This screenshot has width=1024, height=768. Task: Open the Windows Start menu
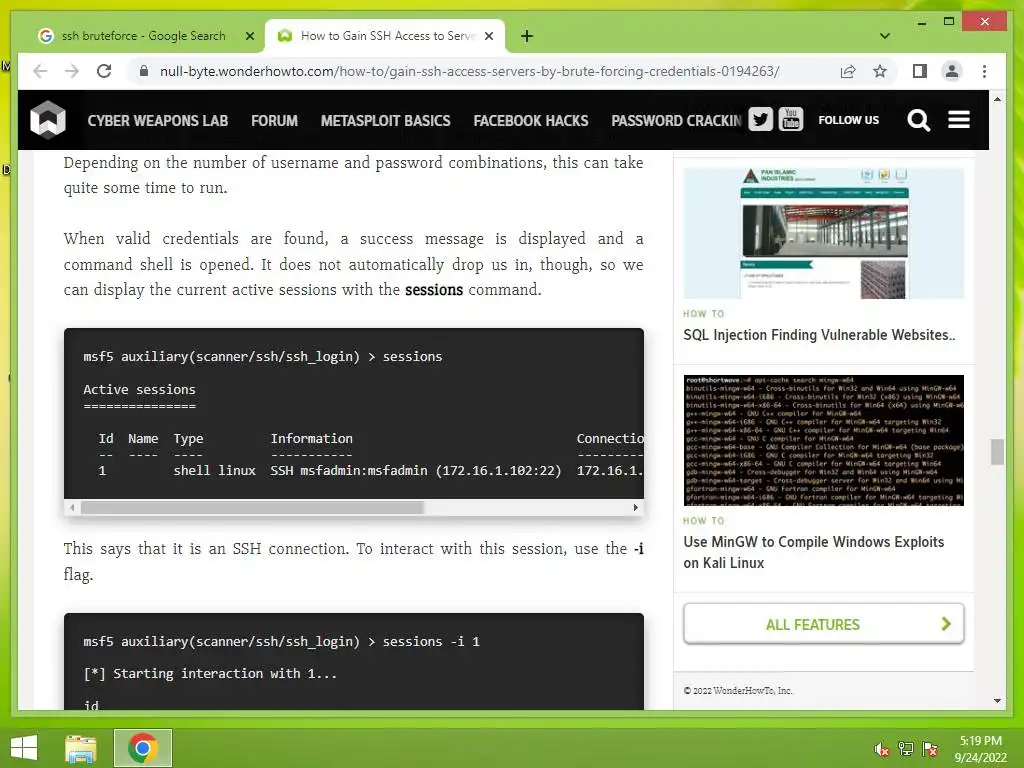pos(24,748)
